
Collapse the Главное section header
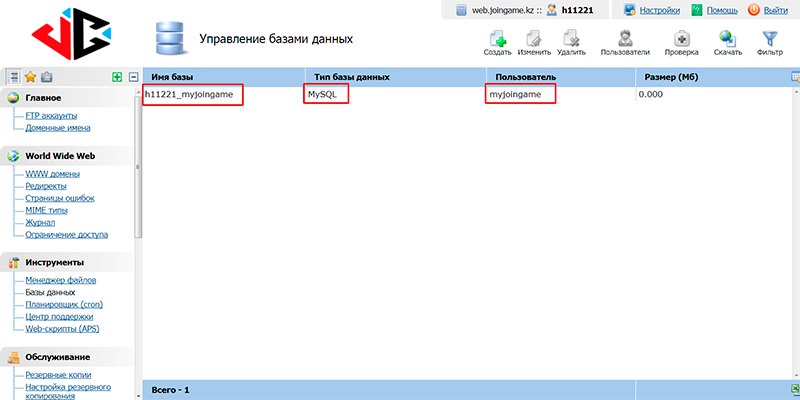[67, 97]
